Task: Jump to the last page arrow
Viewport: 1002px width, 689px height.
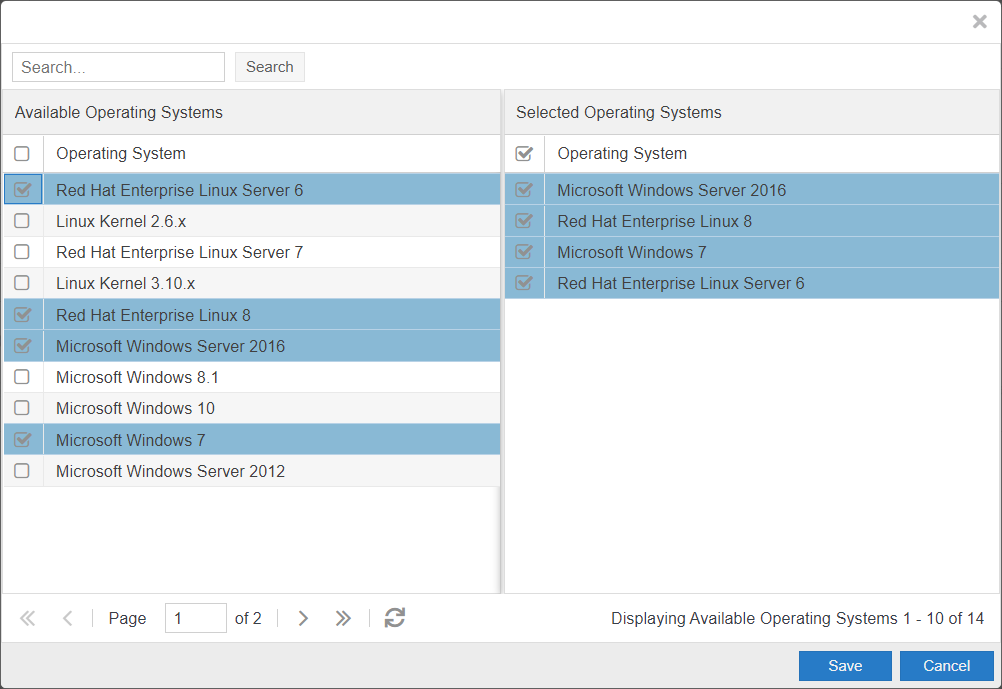Action: click(343, 618)
